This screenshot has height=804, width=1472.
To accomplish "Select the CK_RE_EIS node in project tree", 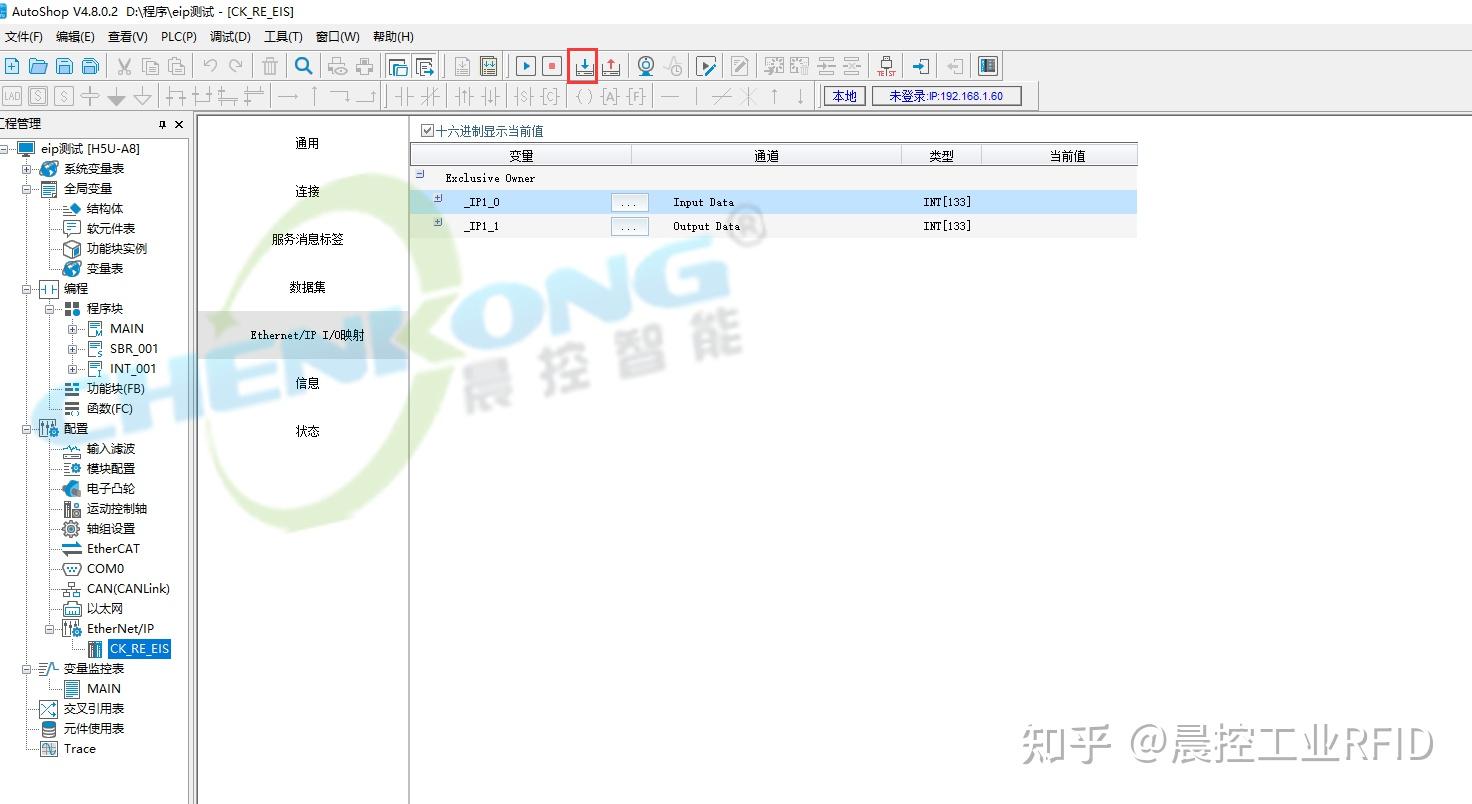I will (139, 648).
